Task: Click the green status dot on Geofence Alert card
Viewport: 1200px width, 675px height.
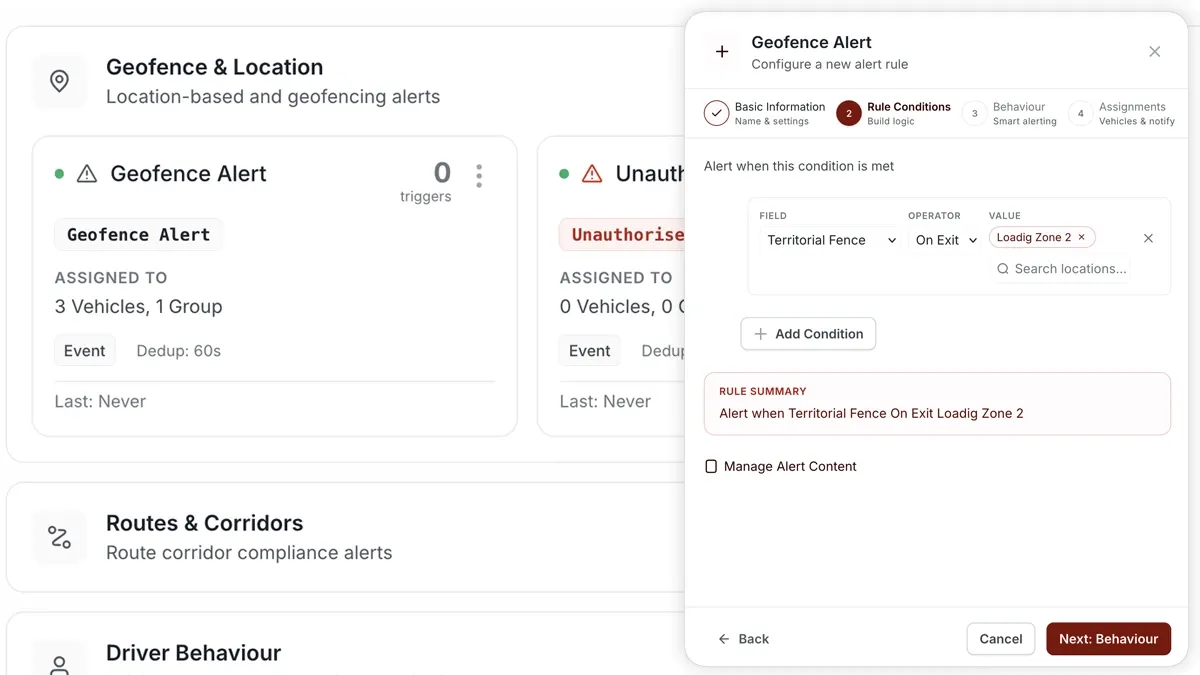Action: (59, 174)
